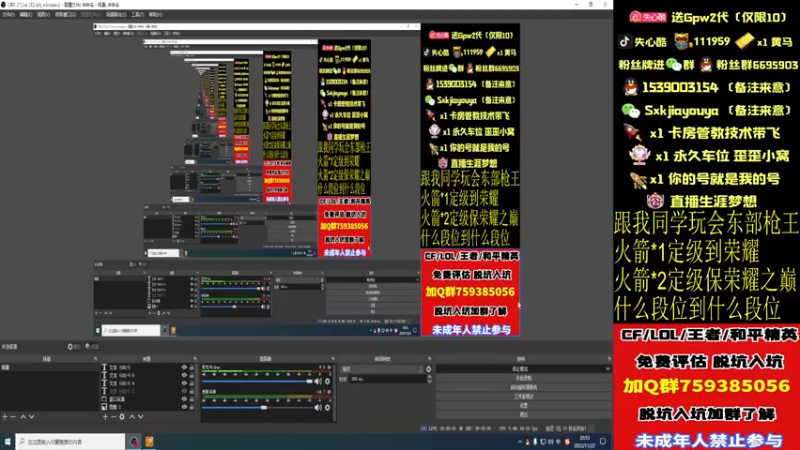800x450 pixels.
Task: Add a new scene with the plus icon
Action: click(x=5, y=417)
